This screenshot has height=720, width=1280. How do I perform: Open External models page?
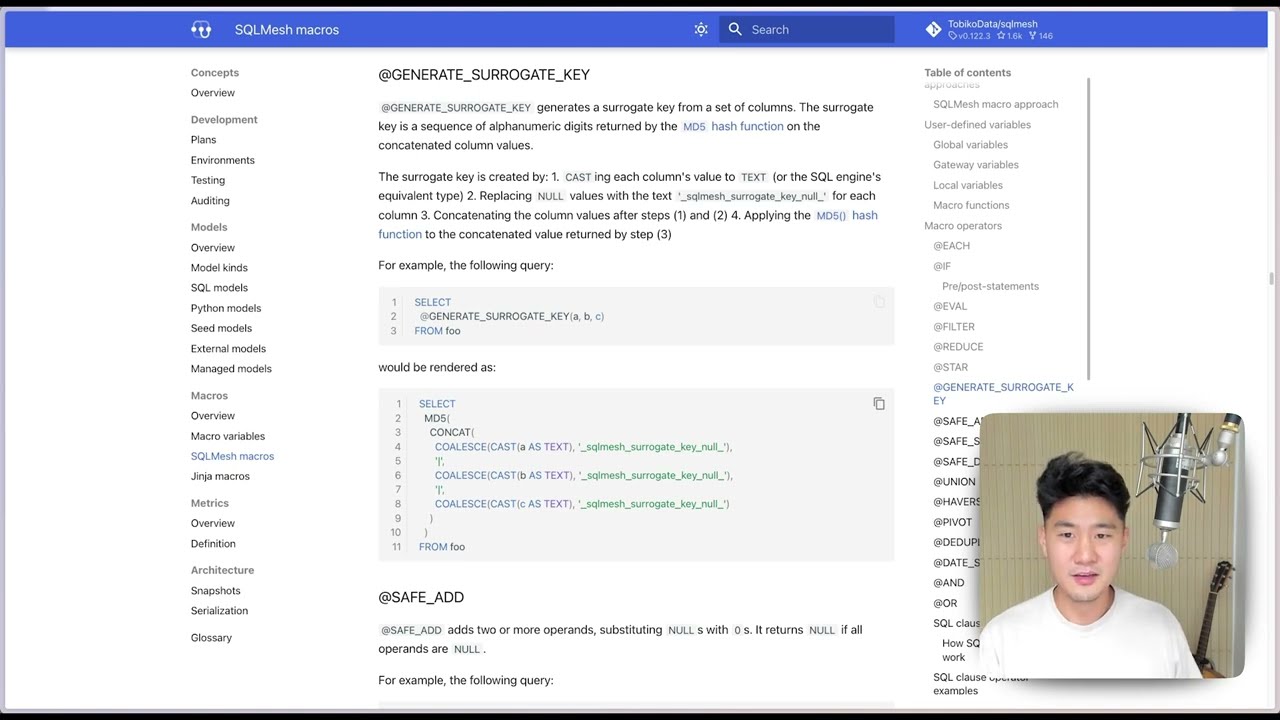(x=228, y=349)
